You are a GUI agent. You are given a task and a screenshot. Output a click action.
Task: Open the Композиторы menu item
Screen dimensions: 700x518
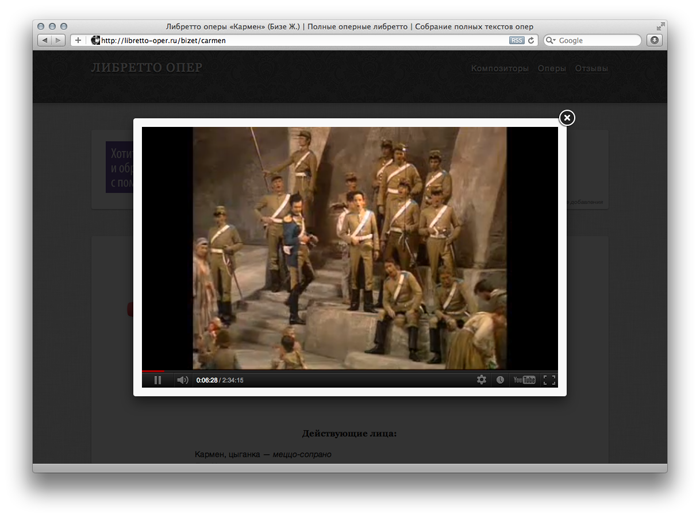(x=500, y=69)
